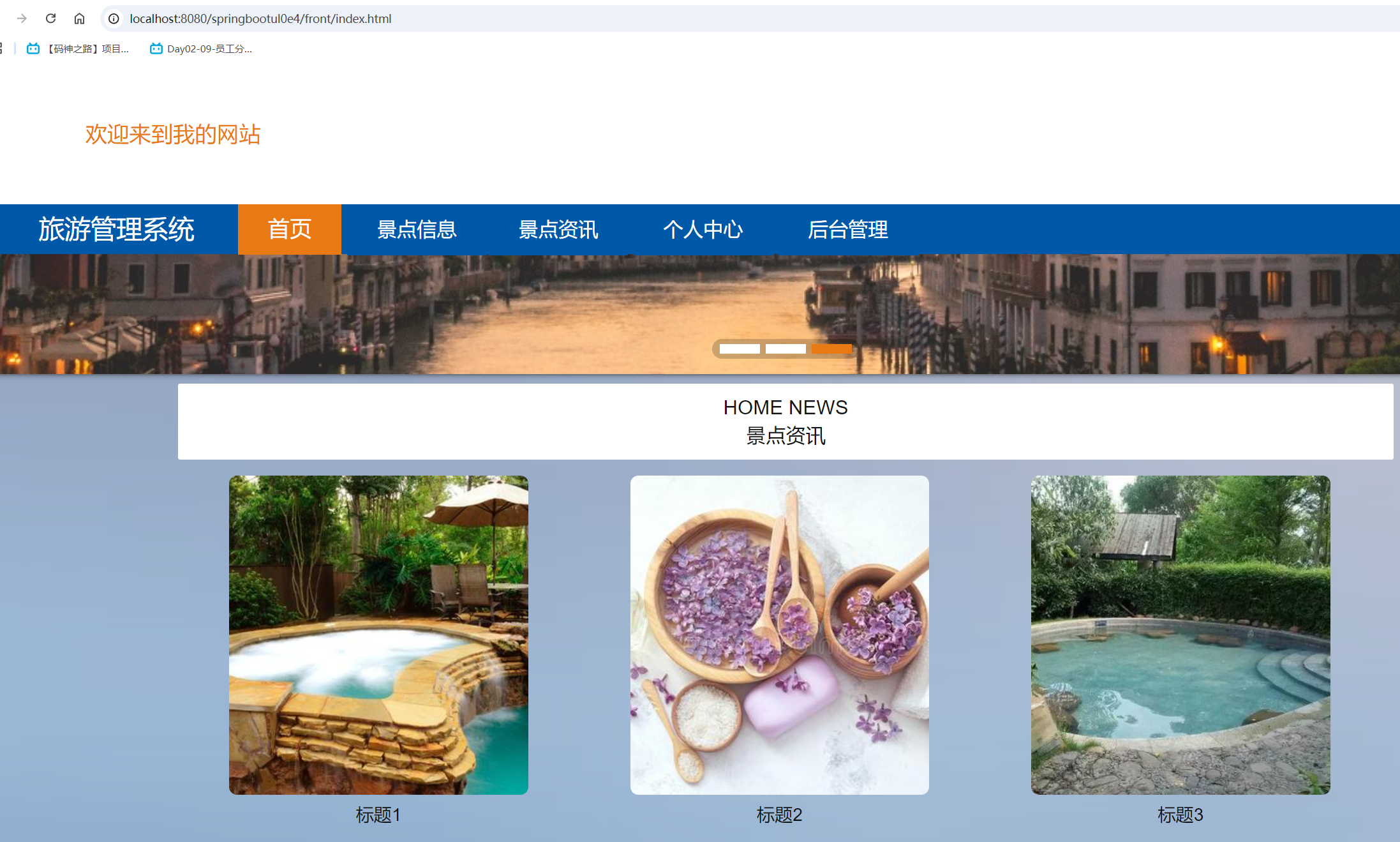Click the browser reload icon
1400x842 pixels.
click(x=51, y=19)
